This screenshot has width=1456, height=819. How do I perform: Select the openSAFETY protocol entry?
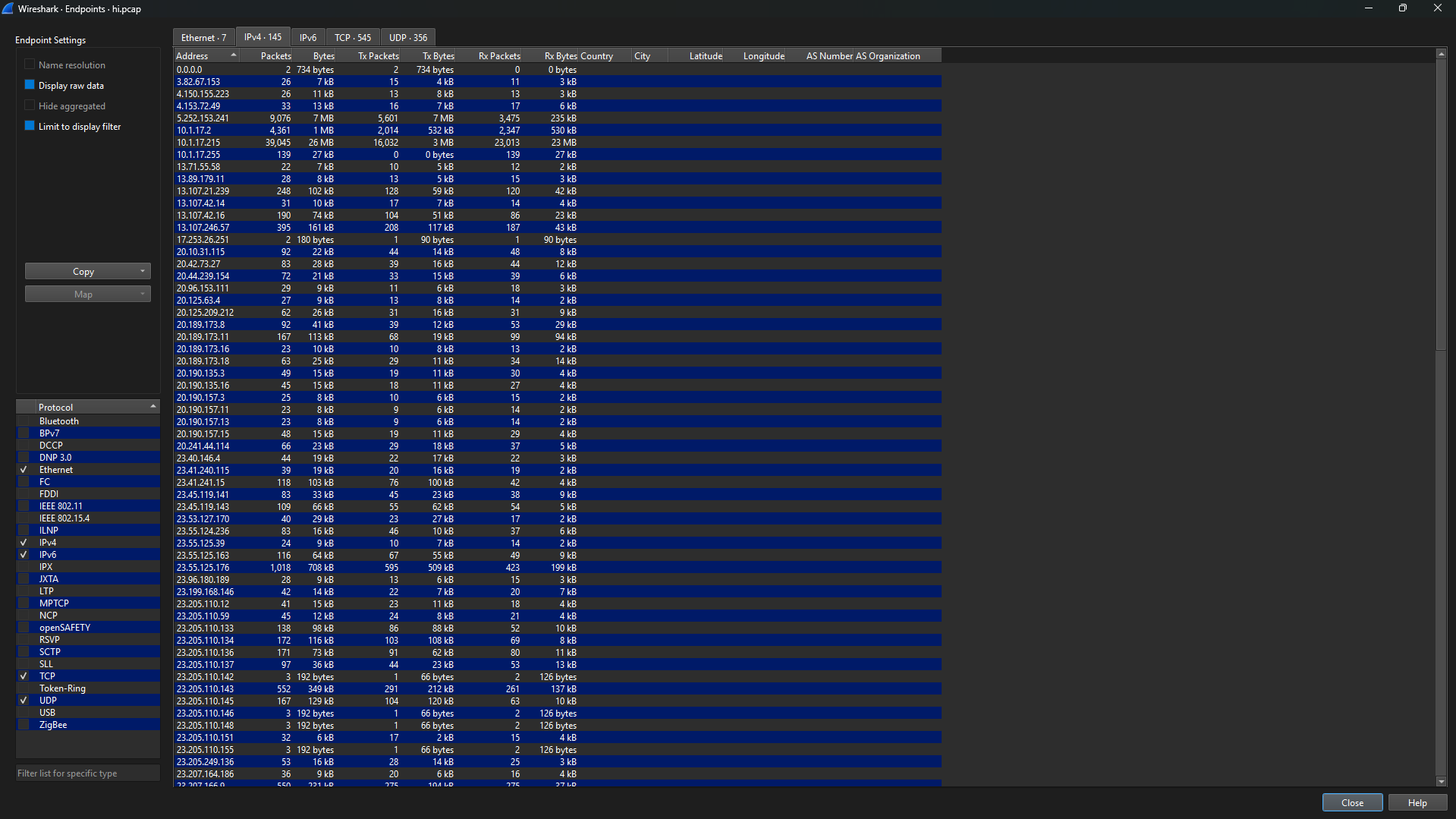[x=88, y=628]
